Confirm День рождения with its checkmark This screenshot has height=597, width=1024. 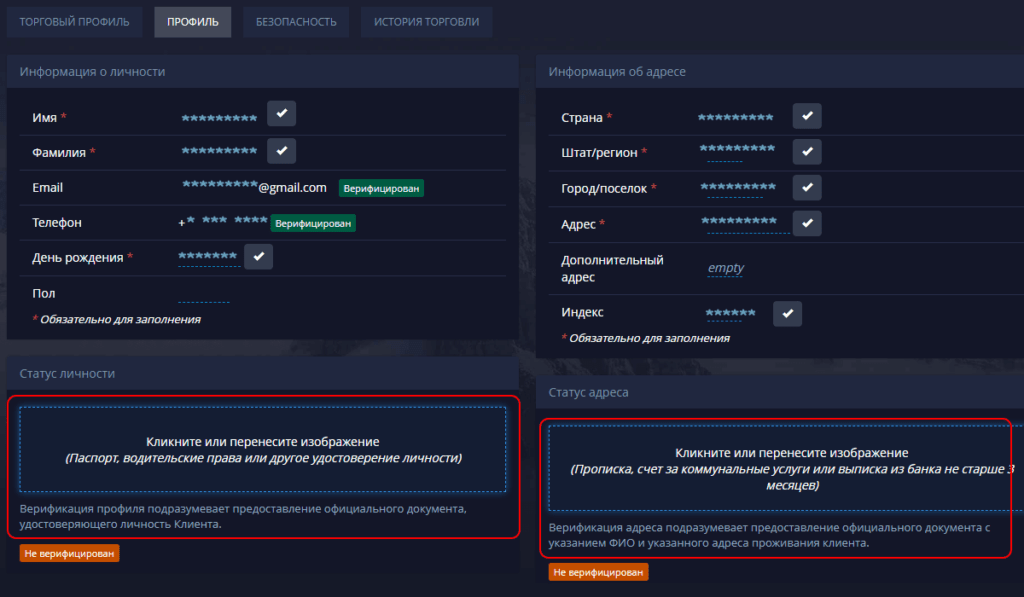pos(259,257)
